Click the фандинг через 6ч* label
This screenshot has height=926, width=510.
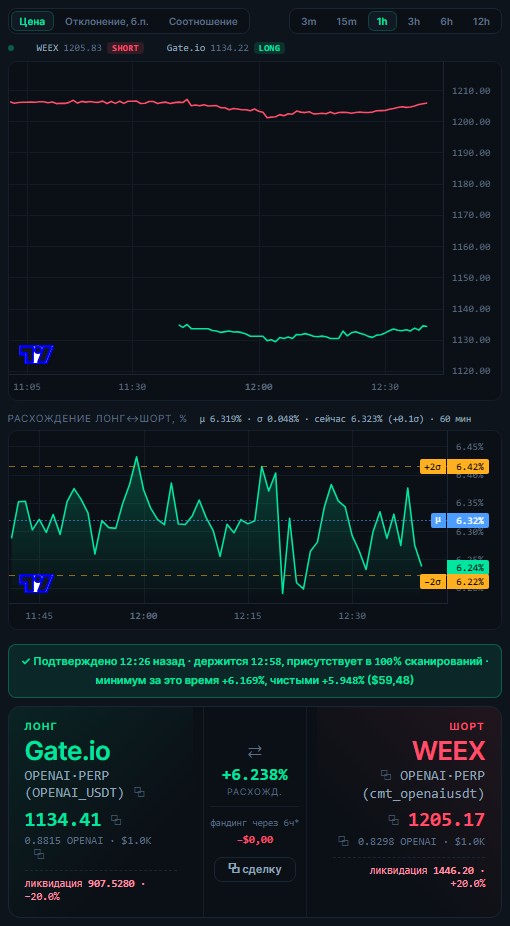pyautogui.click(x=254, y=822)
